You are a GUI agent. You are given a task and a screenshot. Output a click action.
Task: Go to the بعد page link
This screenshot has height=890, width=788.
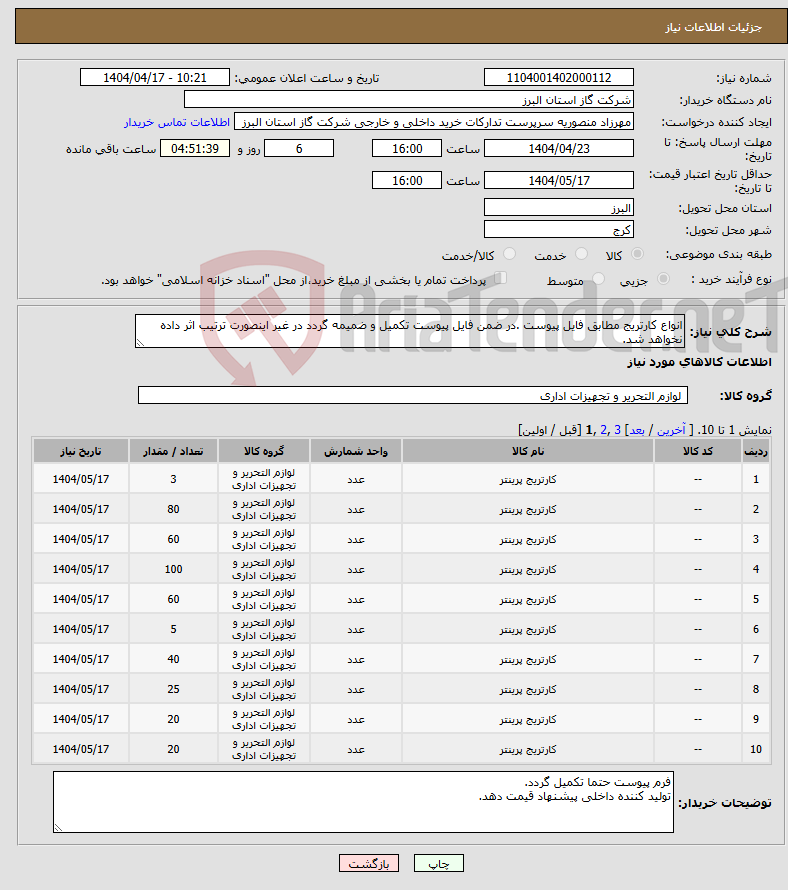pyautogui.click(x=636, y=430)
